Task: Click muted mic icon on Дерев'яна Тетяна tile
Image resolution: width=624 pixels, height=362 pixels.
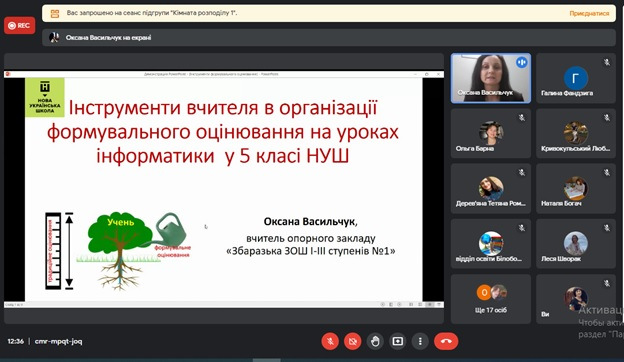Action: 522,172
